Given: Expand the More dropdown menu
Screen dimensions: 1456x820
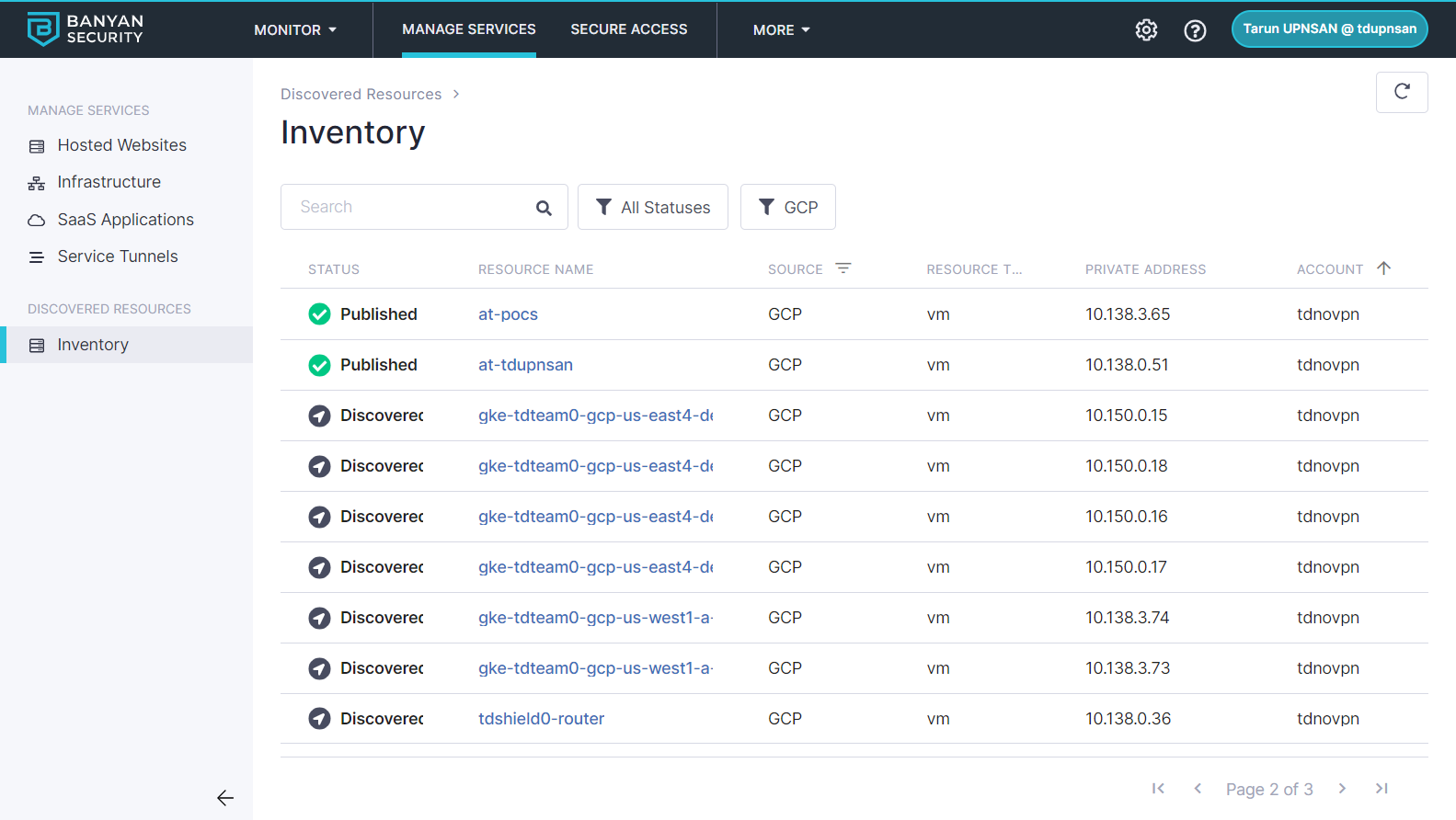Looking at the screenshot, I should pyautogui.click(x=781, y=30).
